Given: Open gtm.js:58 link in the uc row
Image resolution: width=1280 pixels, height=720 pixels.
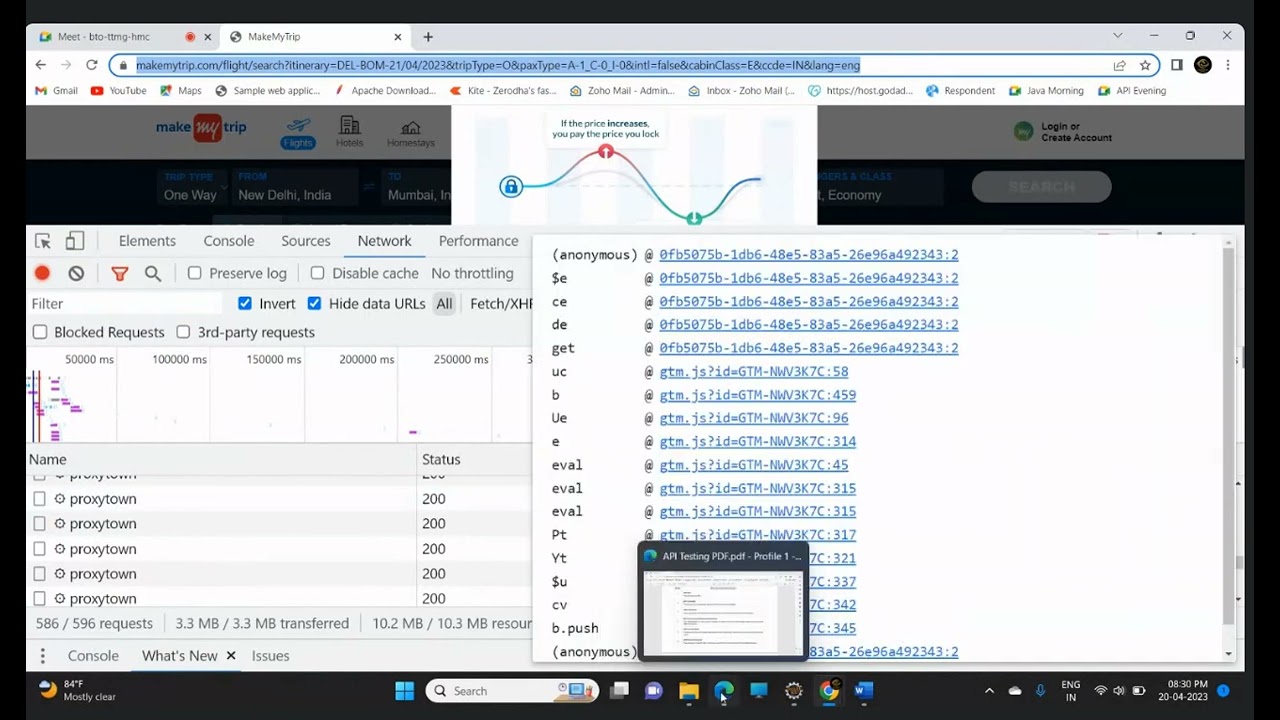Looking at the screenshot, I should pyautogui.click(x=754, y=372).
